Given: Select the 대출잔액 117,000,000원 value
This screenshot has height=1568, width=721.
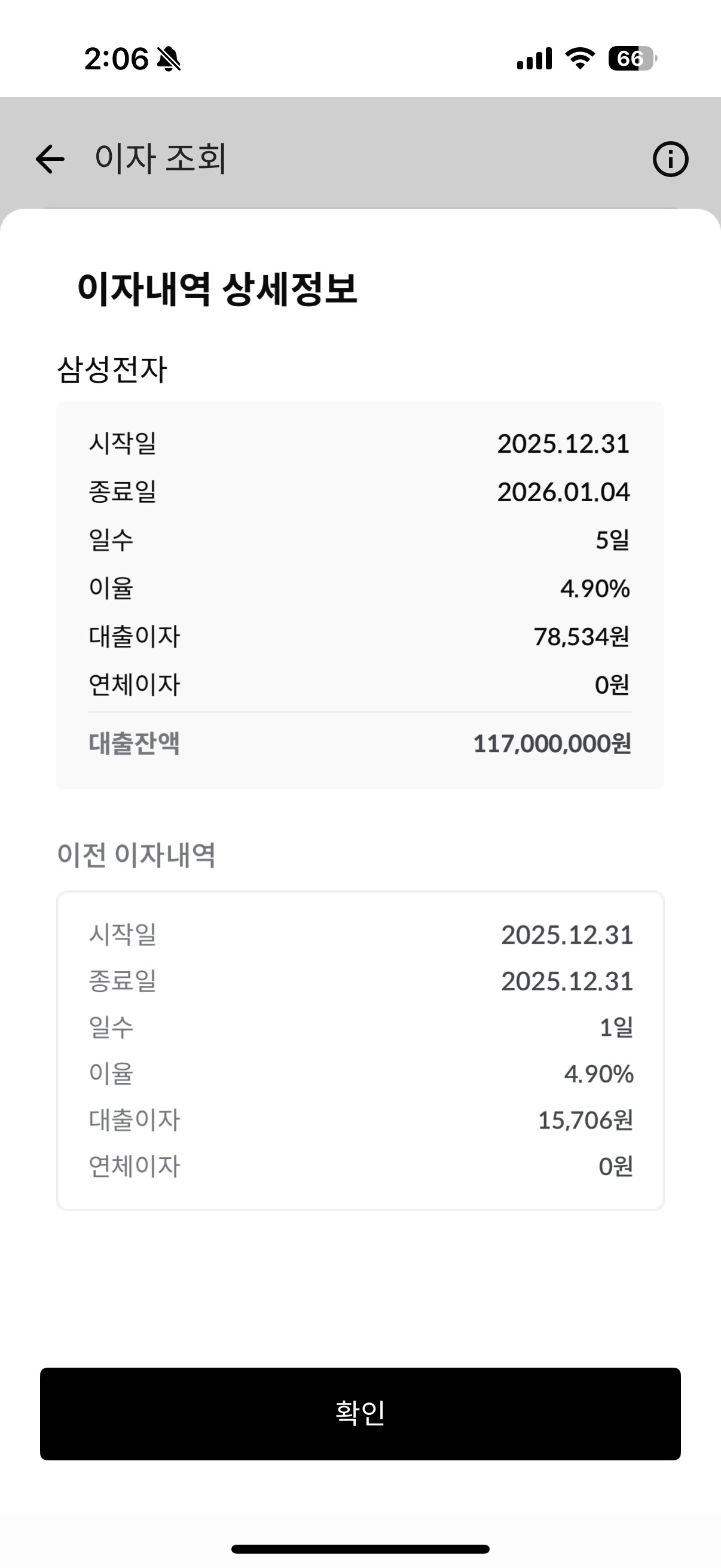Looking at the screenshot, I should click(552, 744).
